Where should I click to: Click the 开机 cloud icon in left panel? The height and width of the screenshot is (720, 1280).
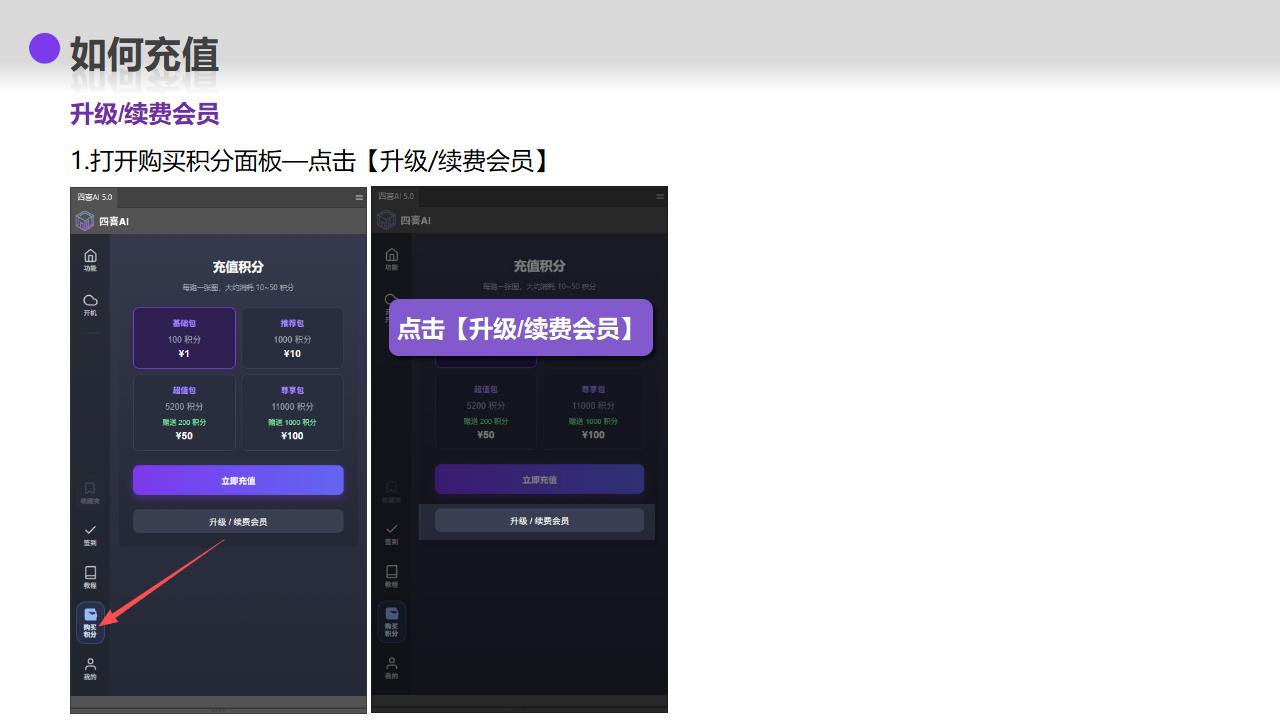click(x=90, y=304)
